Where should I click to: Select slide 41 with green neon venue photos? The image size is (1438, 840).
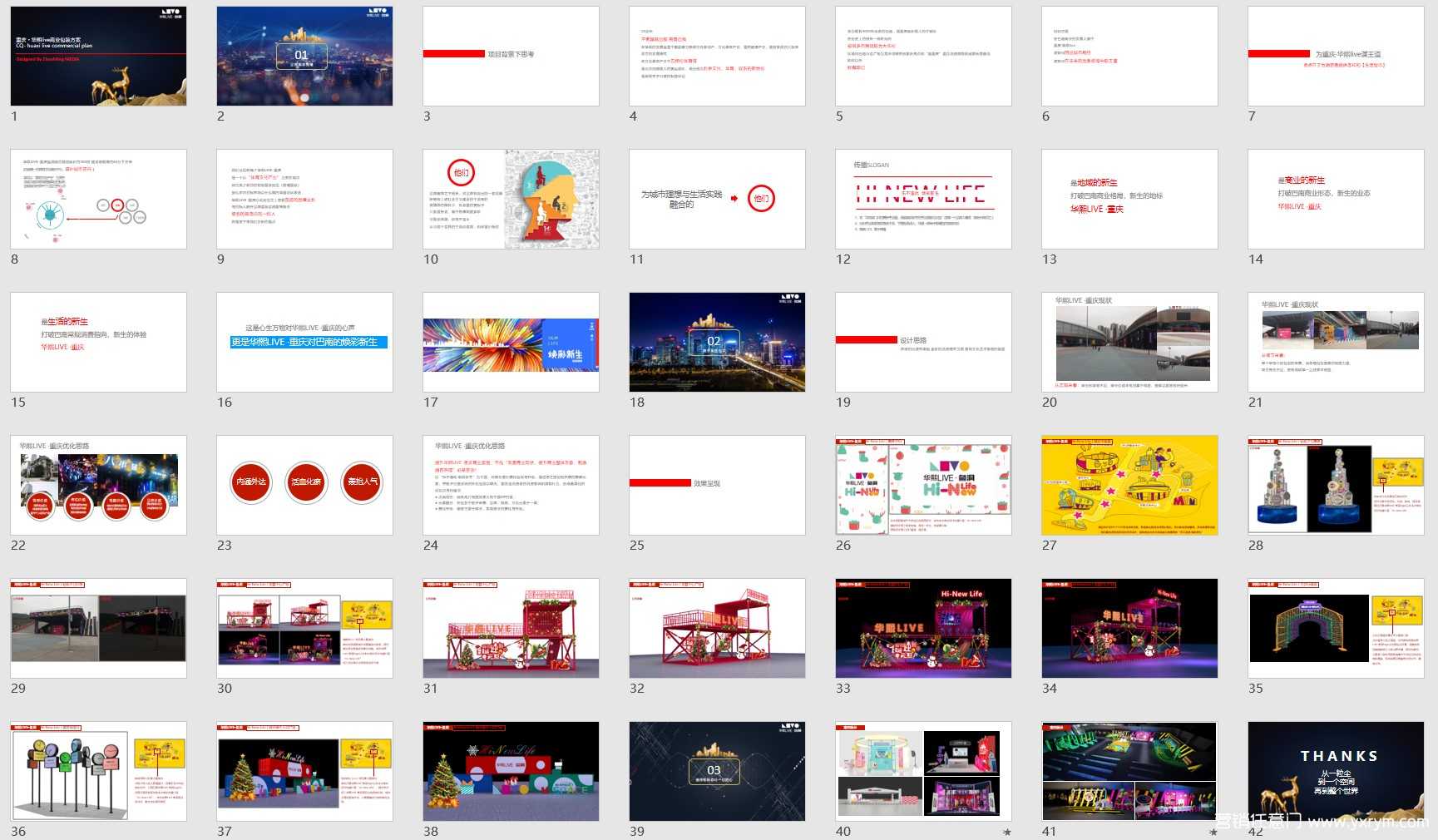point(1129,771)
